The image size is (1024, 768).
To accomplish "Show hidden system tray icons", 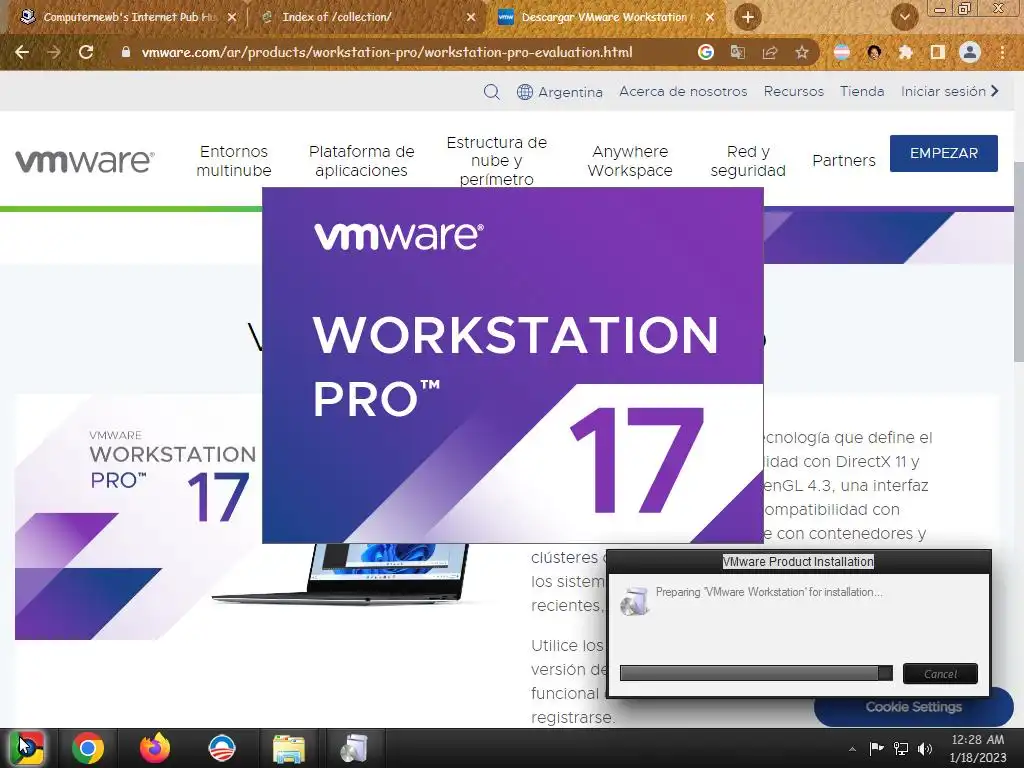I will (x=852, y=749).
